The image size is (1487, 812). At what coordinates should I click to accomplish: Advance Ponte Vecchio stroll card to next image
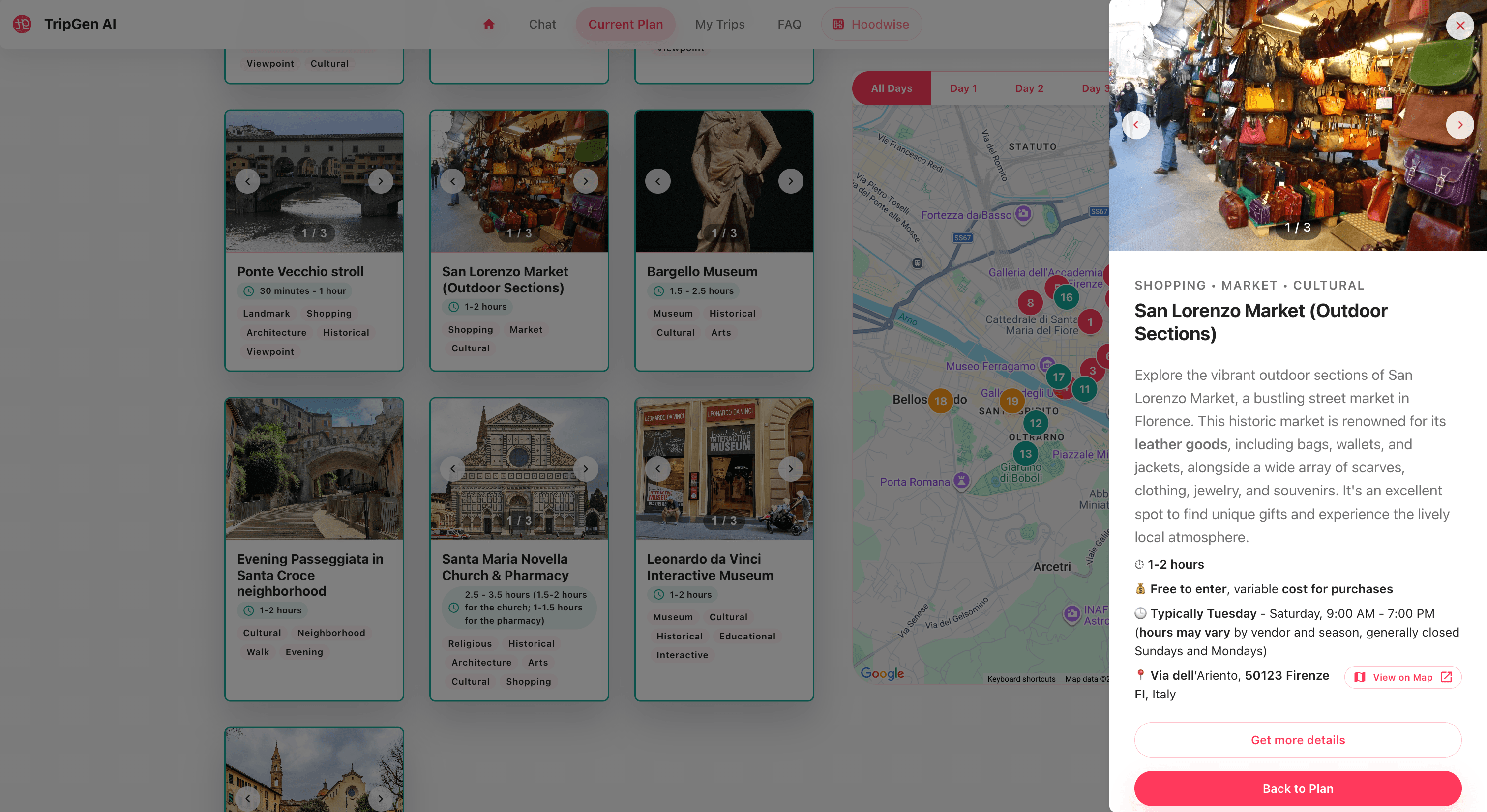pos(381,181)
